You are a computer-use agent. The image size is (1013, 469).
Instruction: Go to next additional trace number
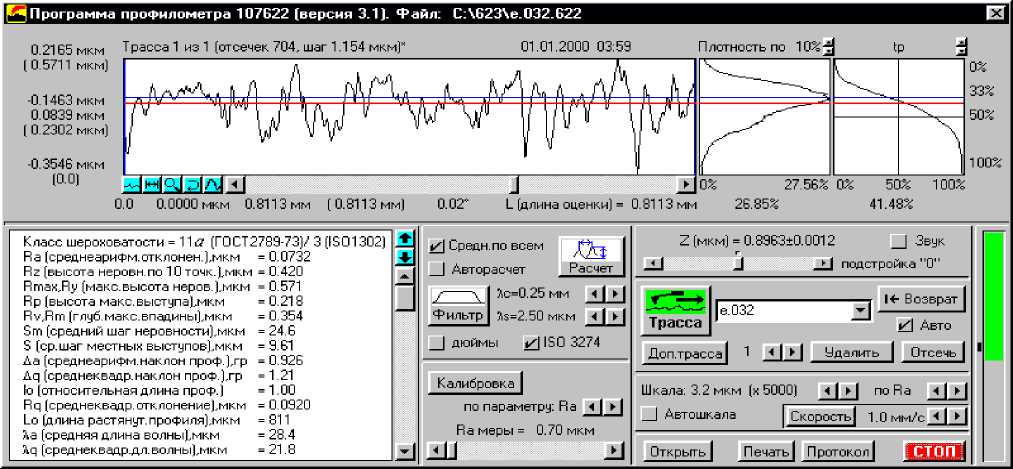click(793, 353)
